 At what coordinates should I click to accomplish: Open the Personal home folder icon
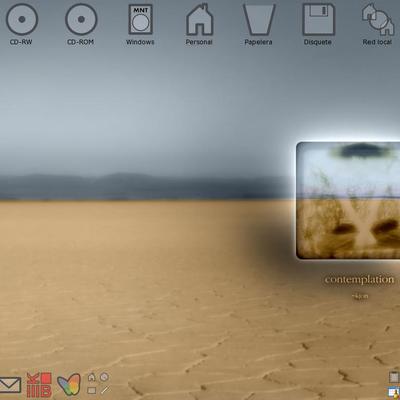199,19
